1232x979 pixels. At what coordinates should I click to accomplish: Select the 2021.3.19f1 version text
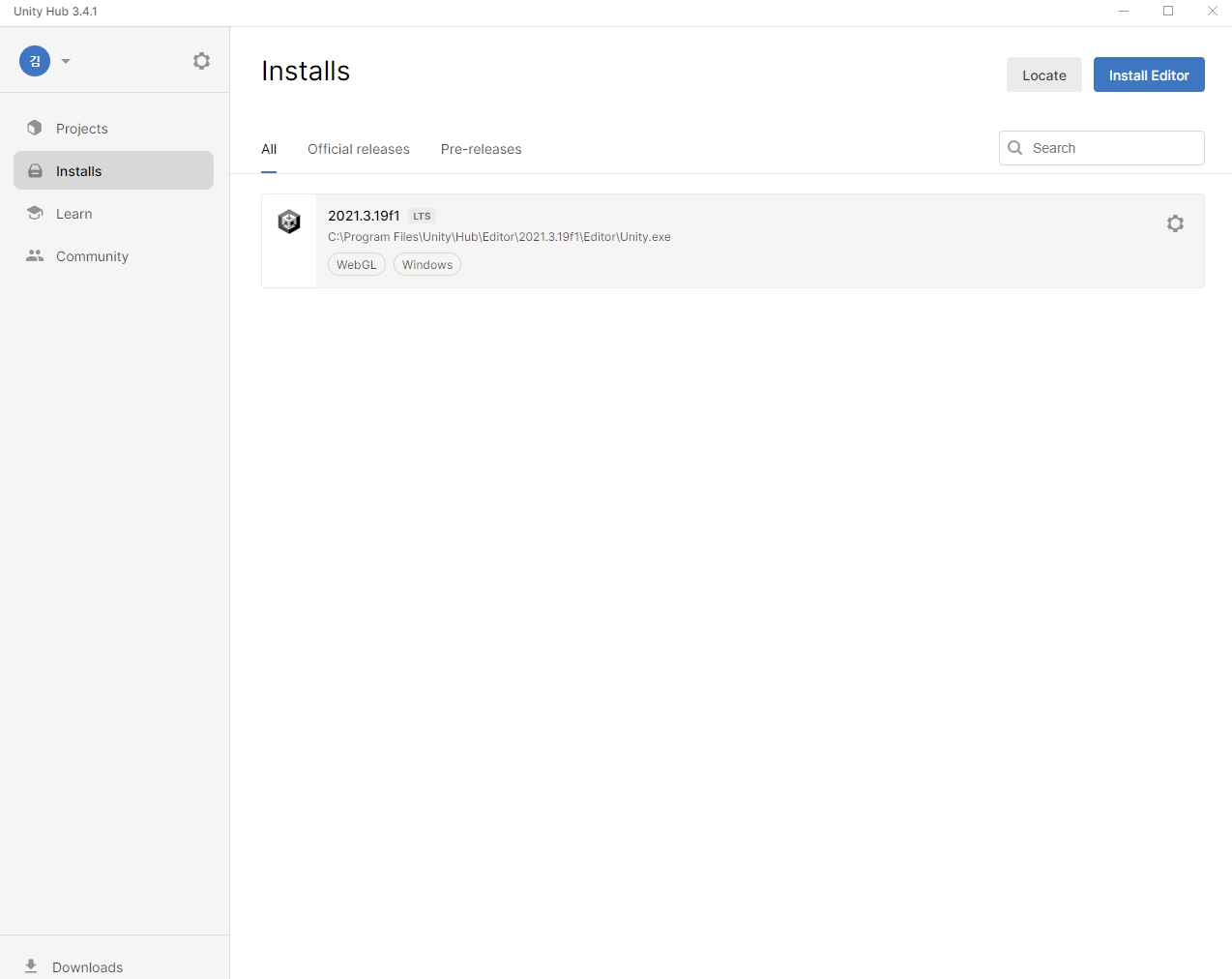click(x=364, y=216)
